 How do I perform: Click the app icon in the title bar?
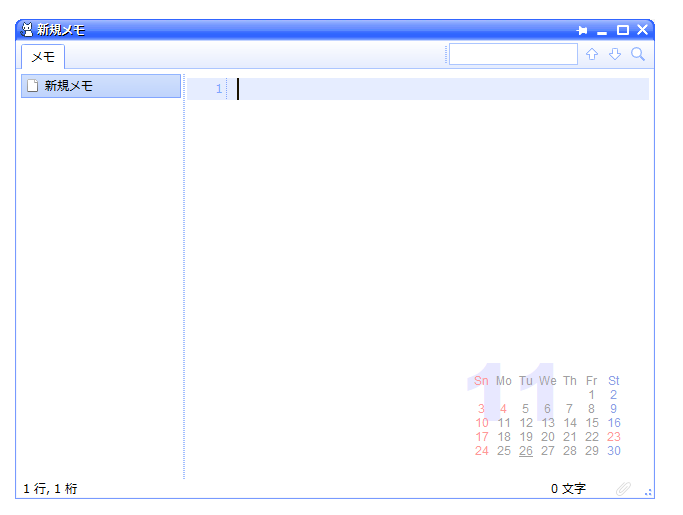(x=27, y=30)
